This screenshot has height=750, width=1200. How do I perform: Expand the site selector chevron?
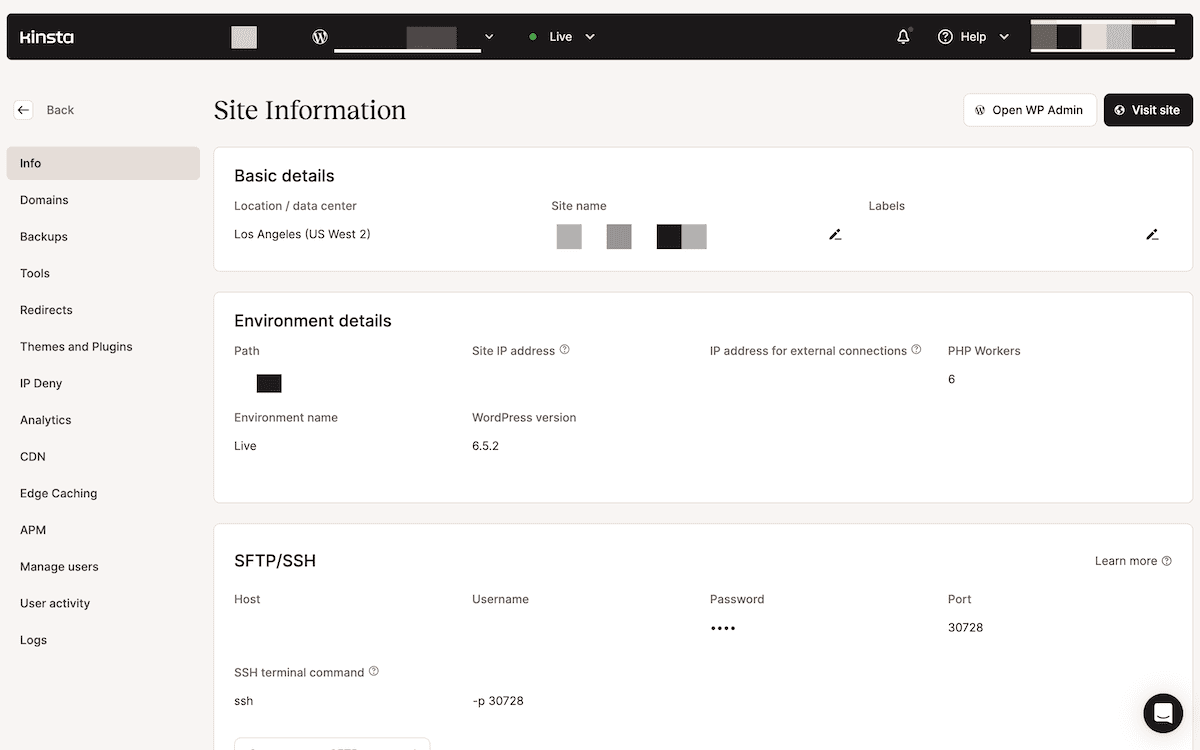coord(488,36)
